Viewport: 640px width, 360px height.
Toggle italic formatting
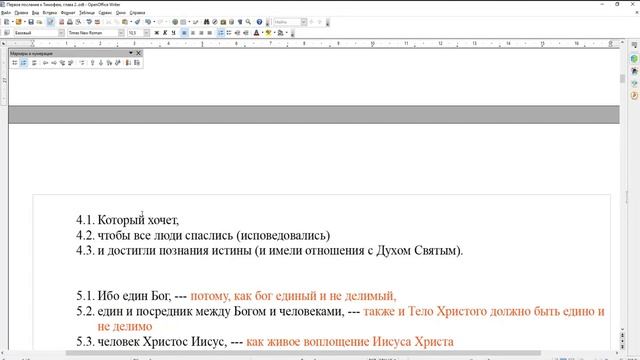point(165,33)
